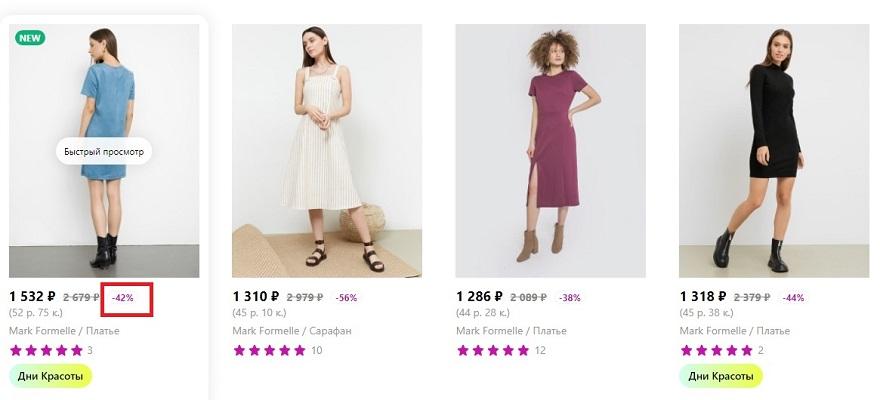Click the -38% discount label
The width and height of the screenshot is (880, 400).
[x=569, y=298]
